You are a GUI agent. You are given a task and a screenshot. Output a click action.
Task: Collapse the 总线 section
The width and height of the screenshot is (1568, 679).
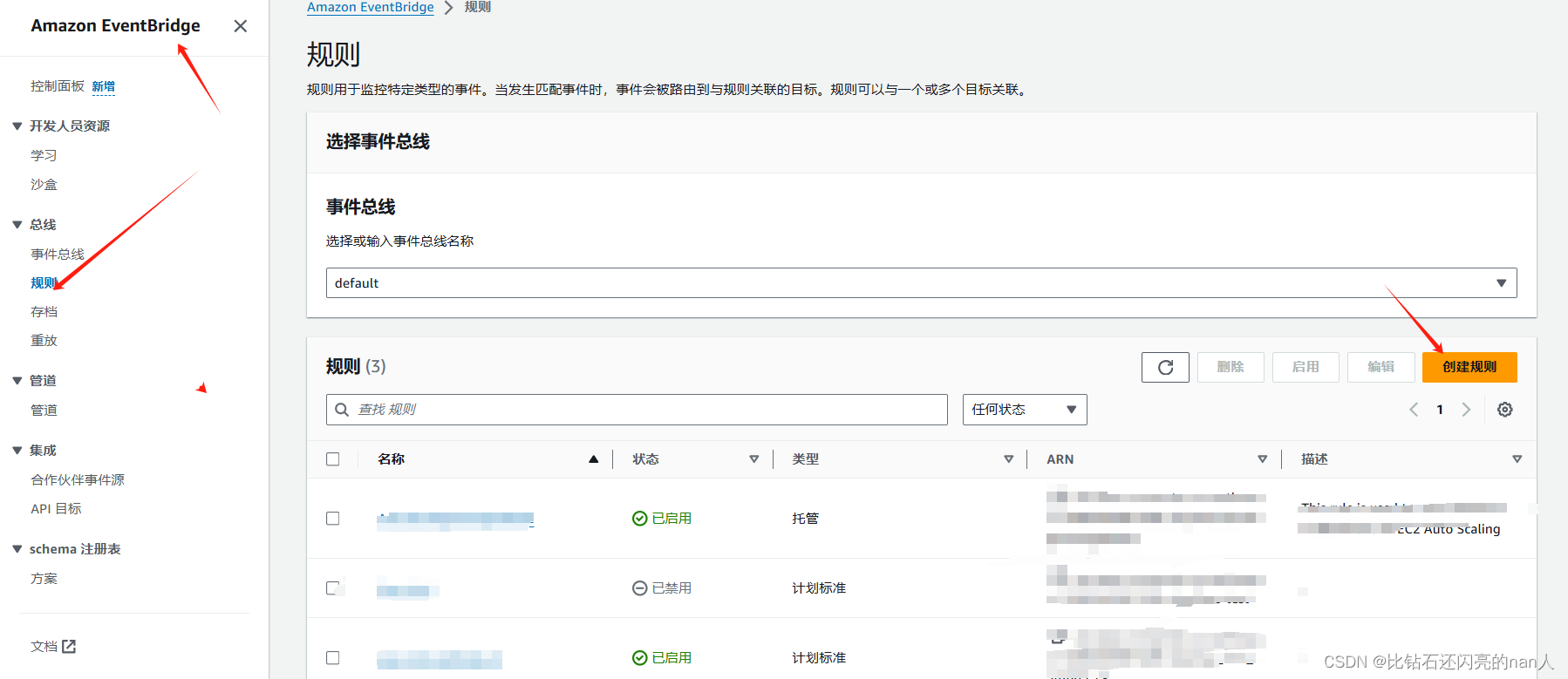point(17,225)
